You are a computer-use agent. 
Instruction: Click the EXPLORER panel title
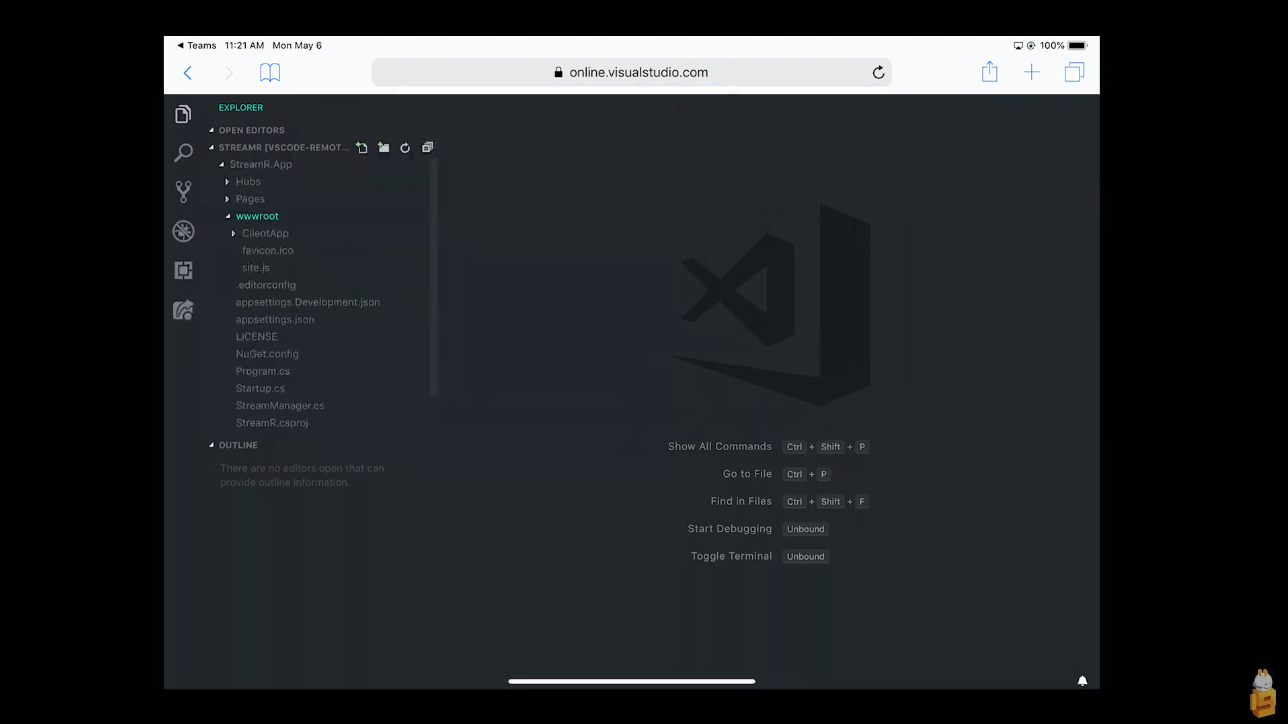tap(241, 108)
